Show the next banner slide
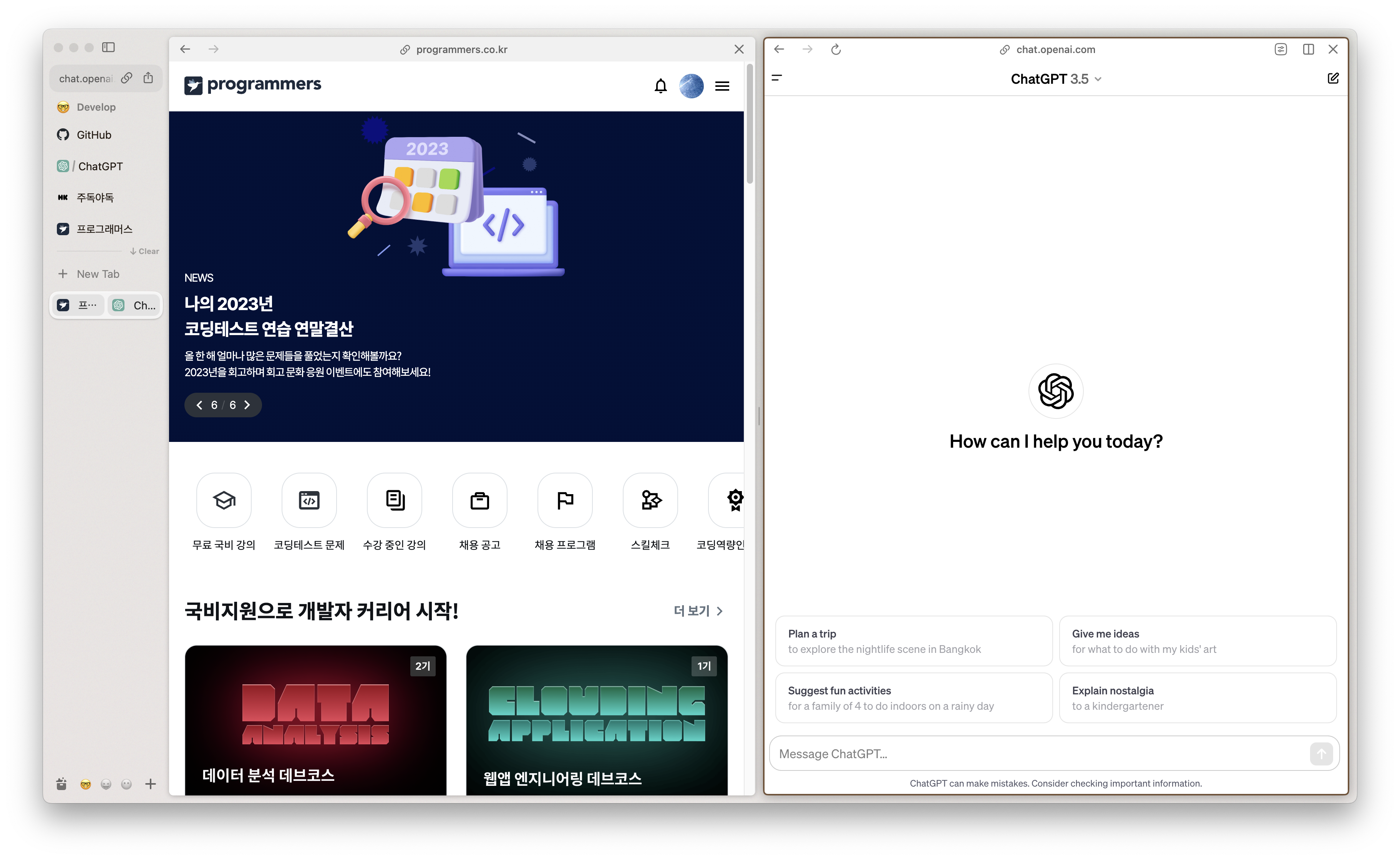This screenshot has width=1400, height=860. click(x=247, y=405)
